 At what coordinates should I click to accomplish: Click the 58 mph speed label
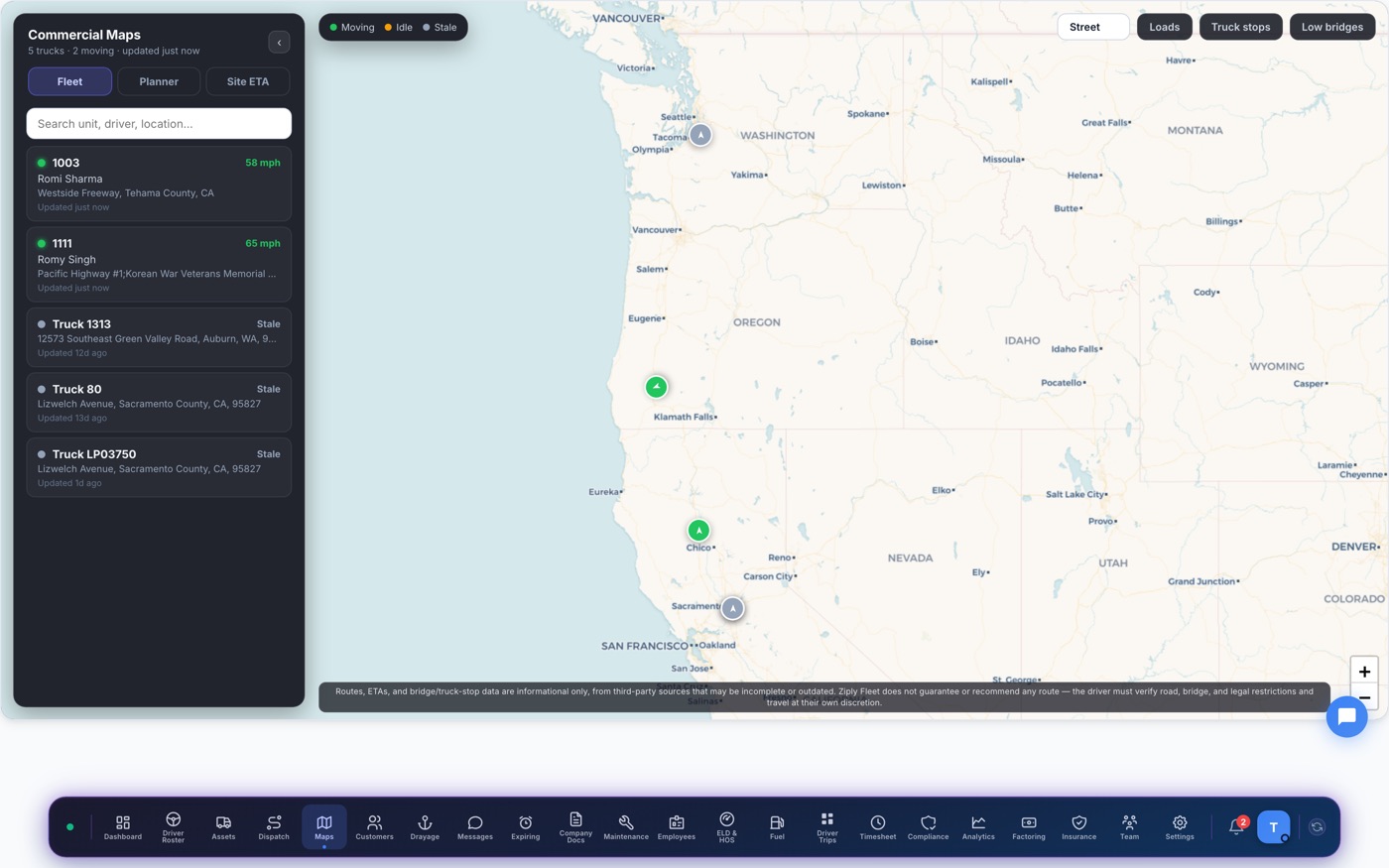click(263, 163)
